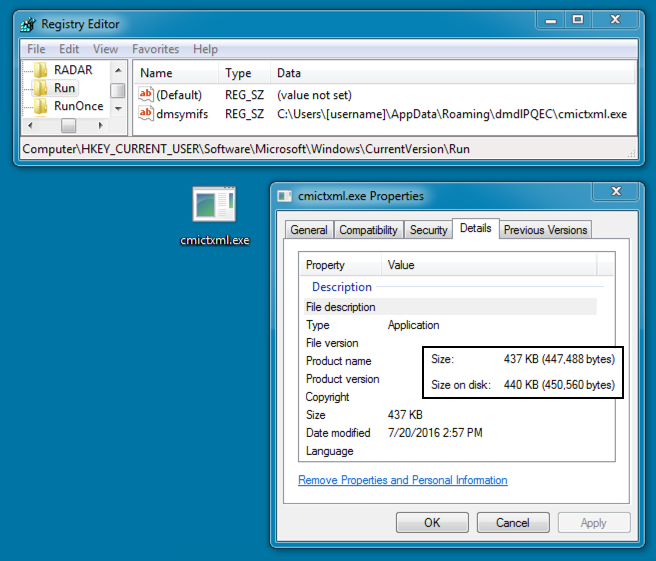Switch to the General tab

[308, 230]
